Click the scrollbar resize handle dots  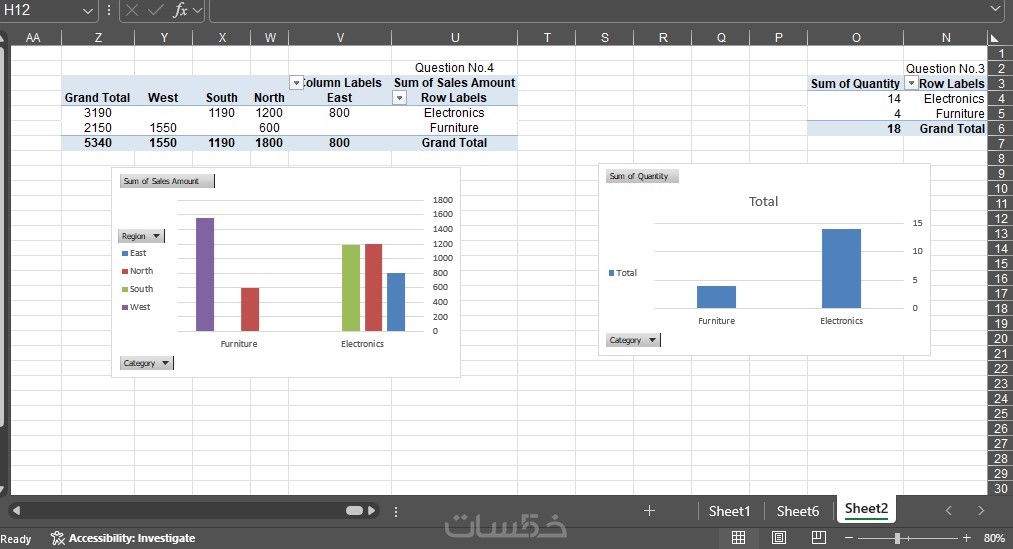pos(395,511)
